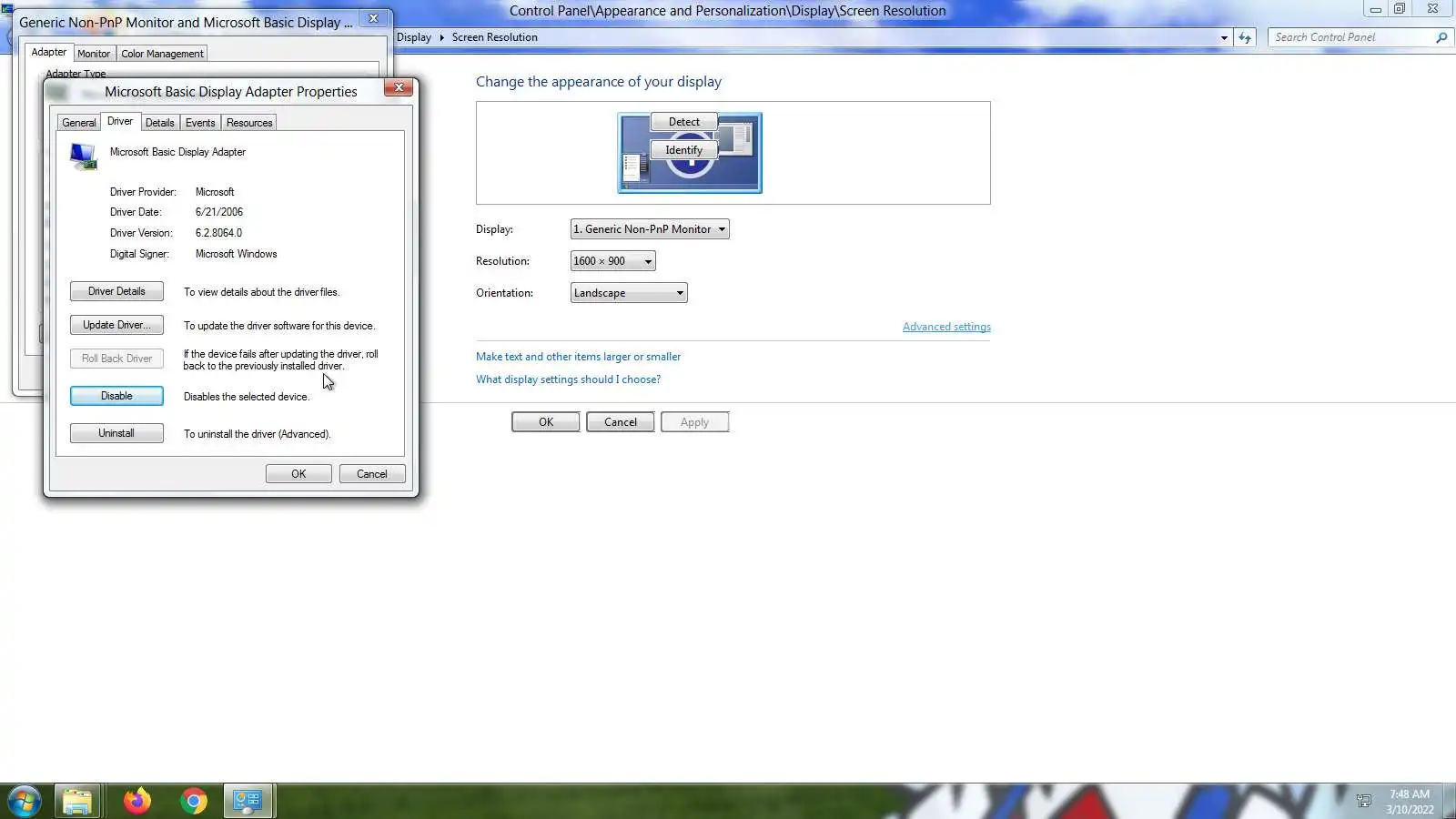Image resolution: width=1456 pixels, height=819 pixels.
Task: Click the Microsoft Basic Display Adapter name
Action: (x=177, y=152)
